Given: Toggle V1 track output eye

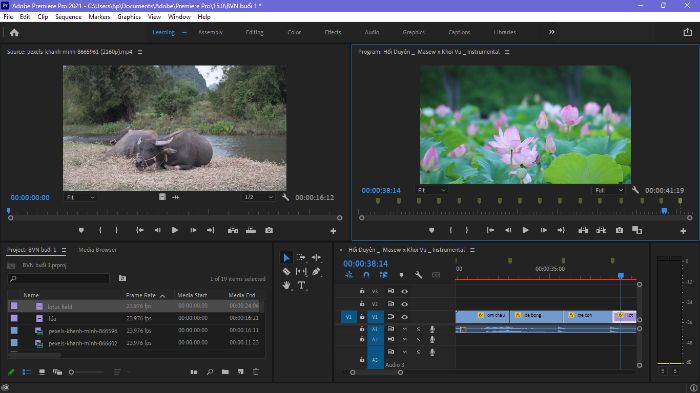Looking at the screenshot, I should coord(404,317).
